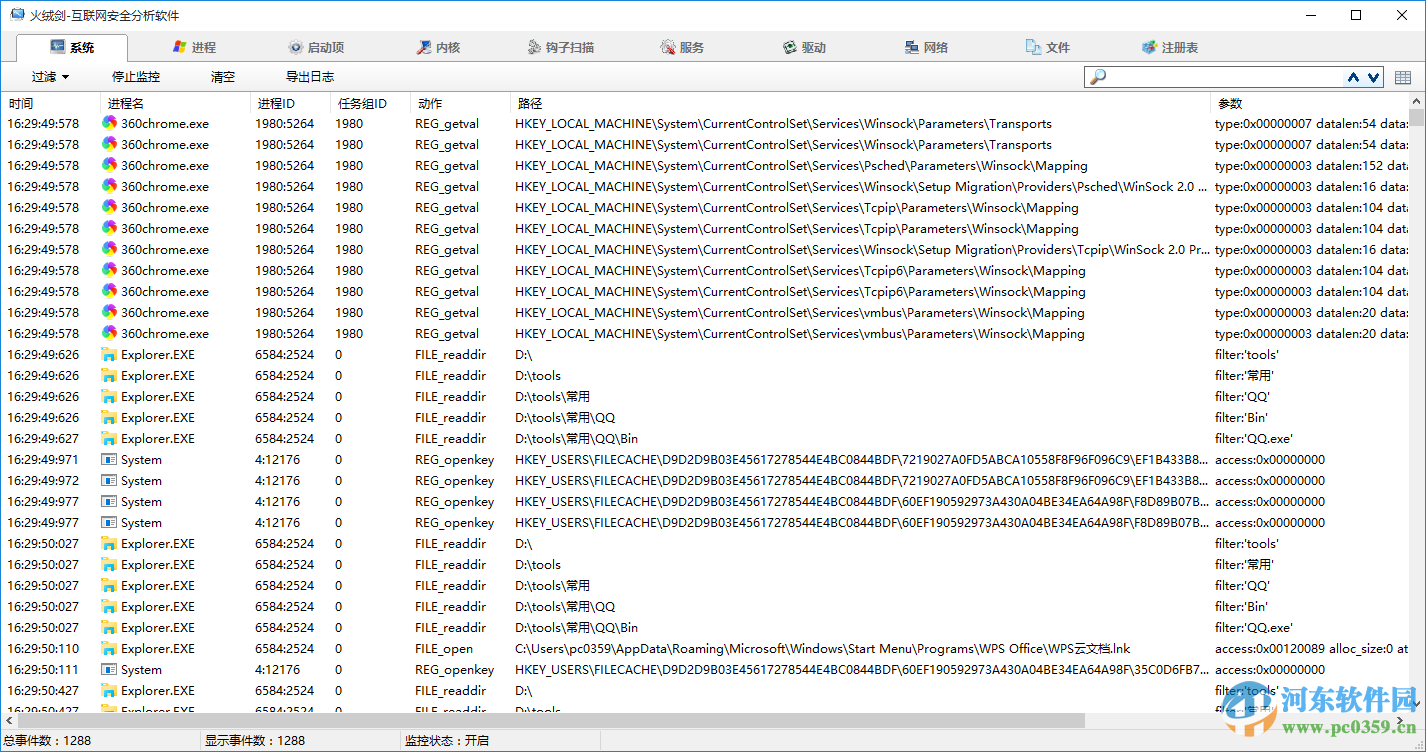
Task: Click 'filter:'QQ.exe'' in the 16:29:49:627 row
Action: 1253,438
